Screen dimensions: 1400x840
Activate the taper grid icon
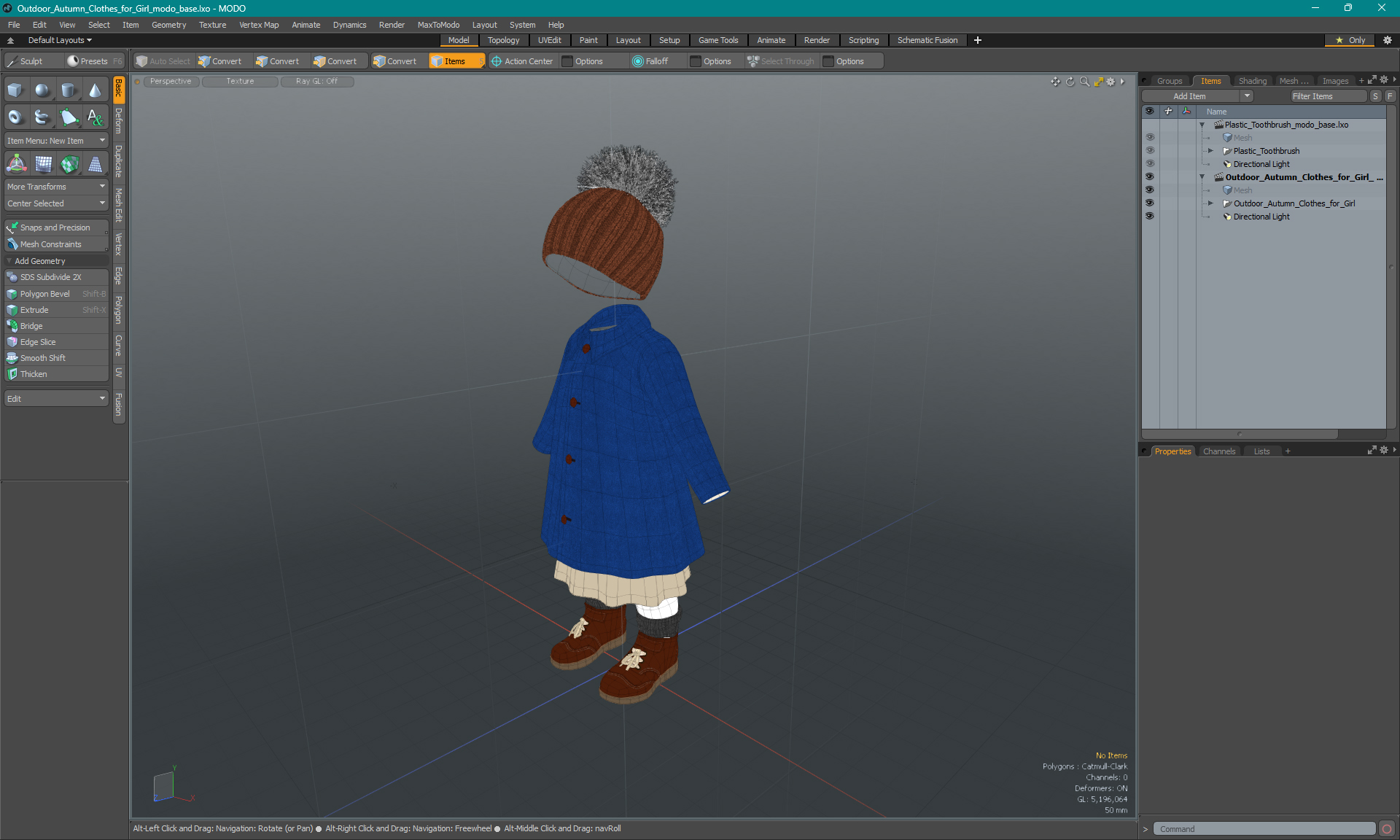click(x=95, y=164)
